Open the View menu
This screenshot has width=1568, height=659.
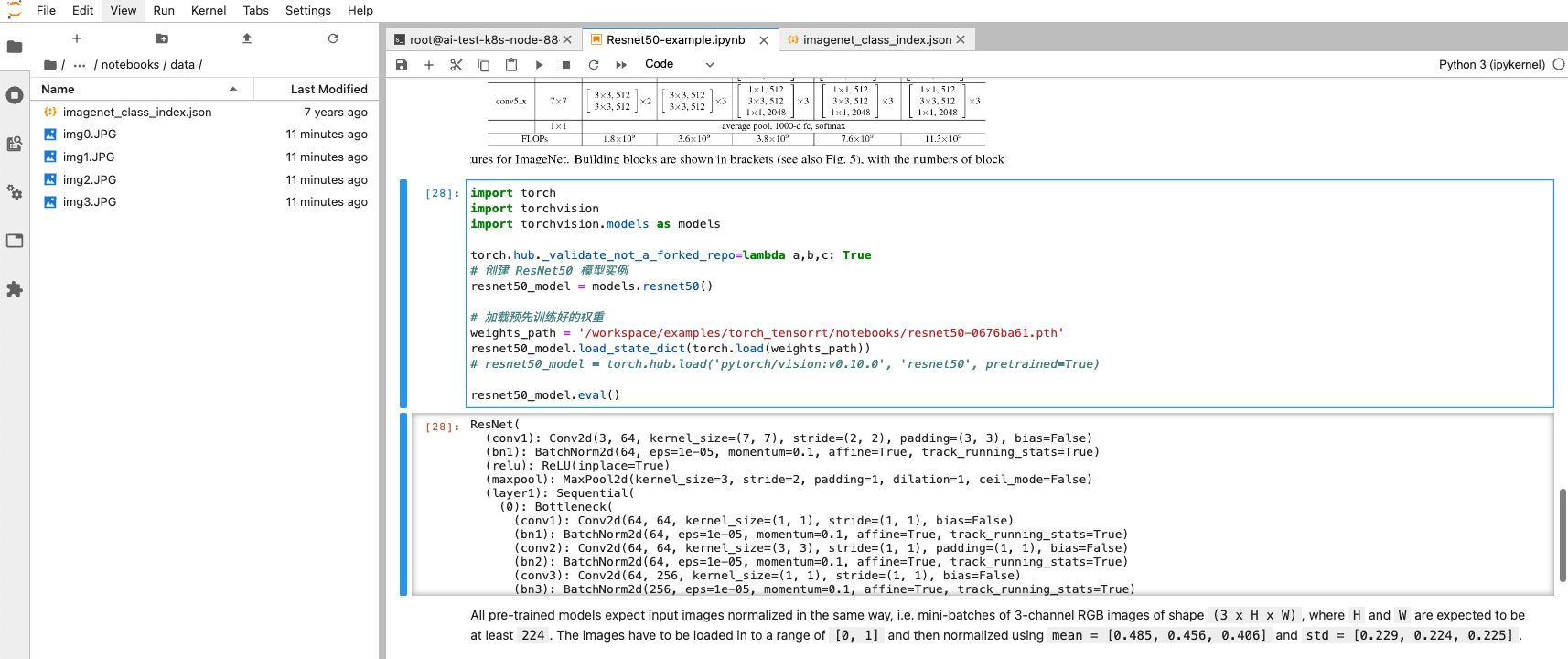[124, 10]
